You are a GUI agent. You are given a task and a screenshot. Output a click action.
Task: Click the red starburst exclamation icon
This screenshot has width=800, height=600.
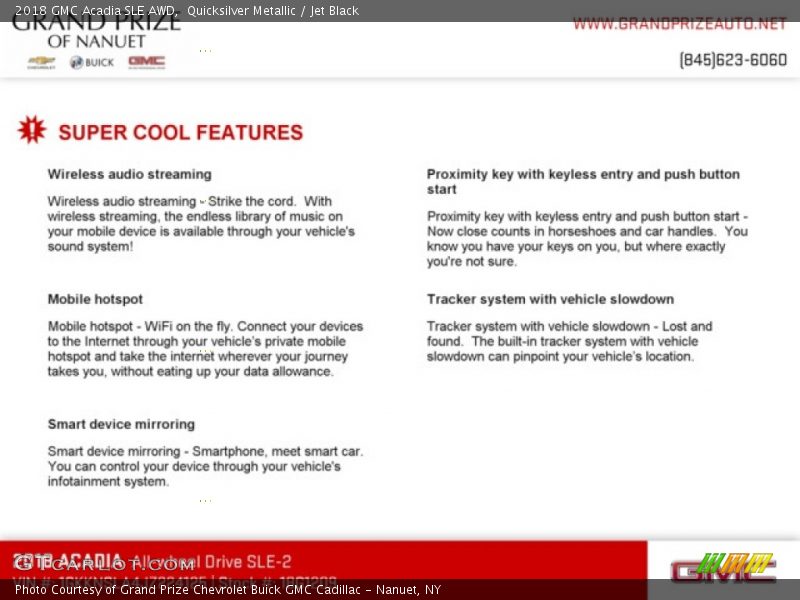pyautogui.click(x=32, y=130)
